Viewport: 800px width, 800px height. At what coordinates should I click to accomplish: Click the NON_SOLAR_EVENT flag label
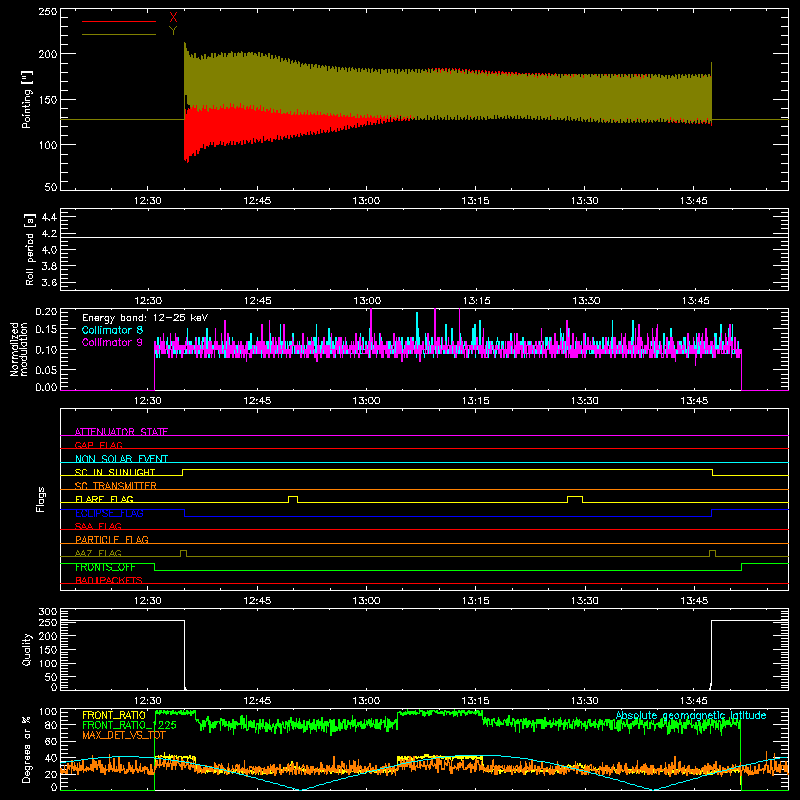121,459
